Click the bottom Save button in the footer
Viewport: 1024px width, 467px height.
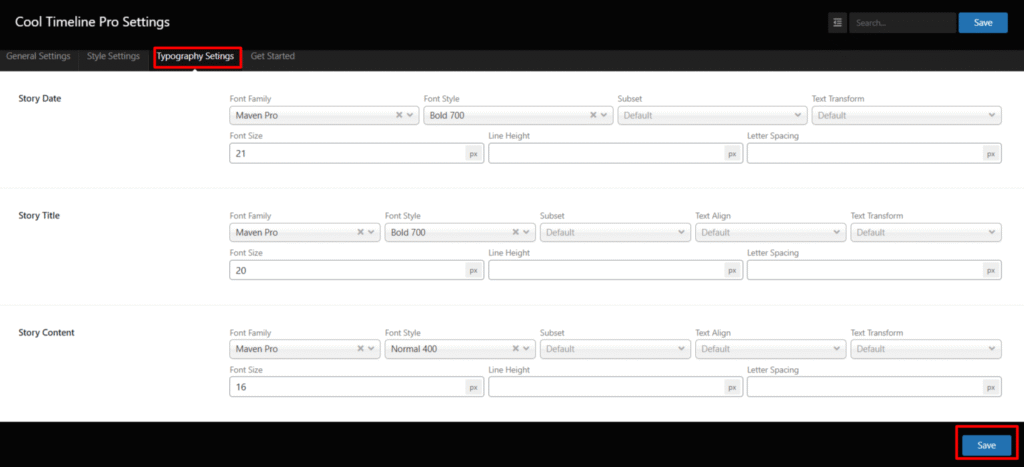point(986,445)
